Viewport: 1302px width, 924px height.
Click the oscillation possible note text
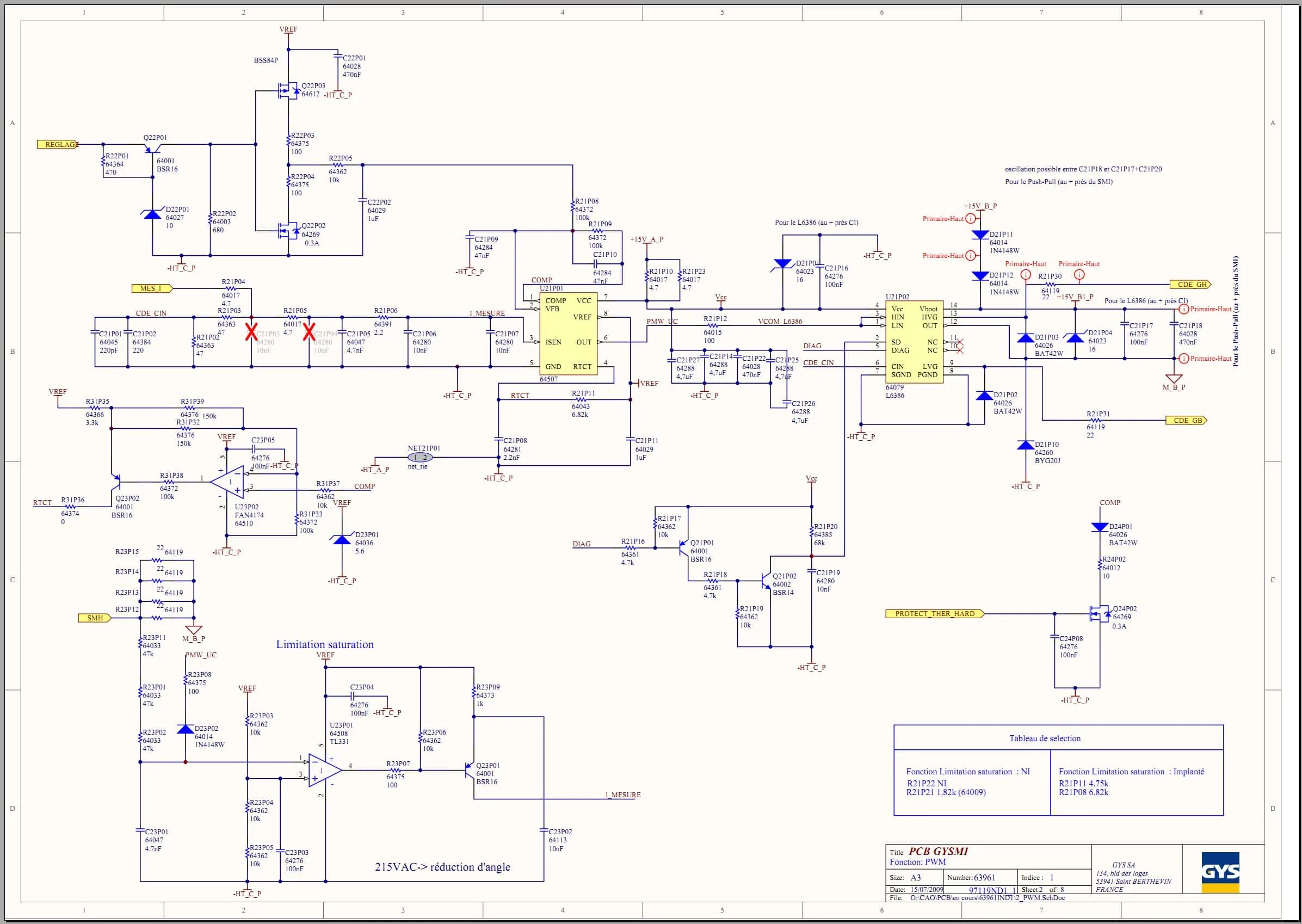(x=1084, y=169)
